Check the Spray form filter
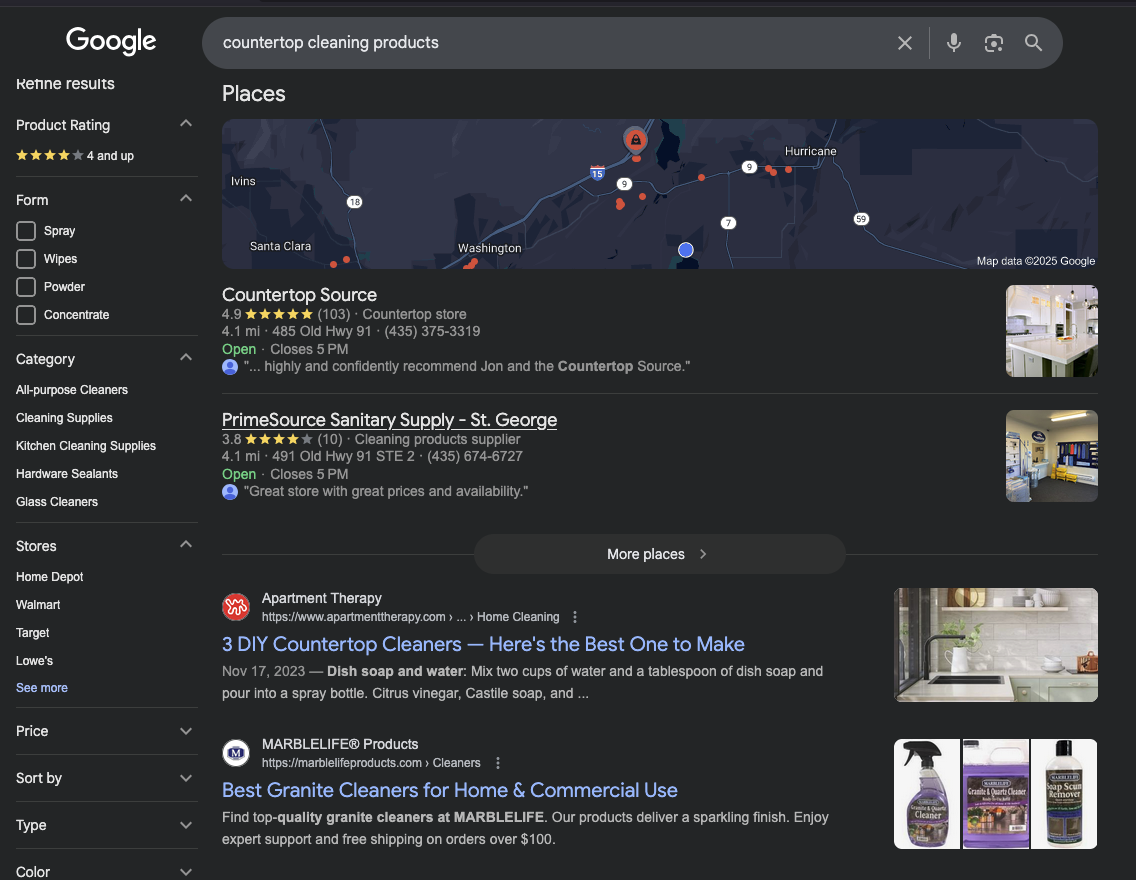 (x=26, y=231)
